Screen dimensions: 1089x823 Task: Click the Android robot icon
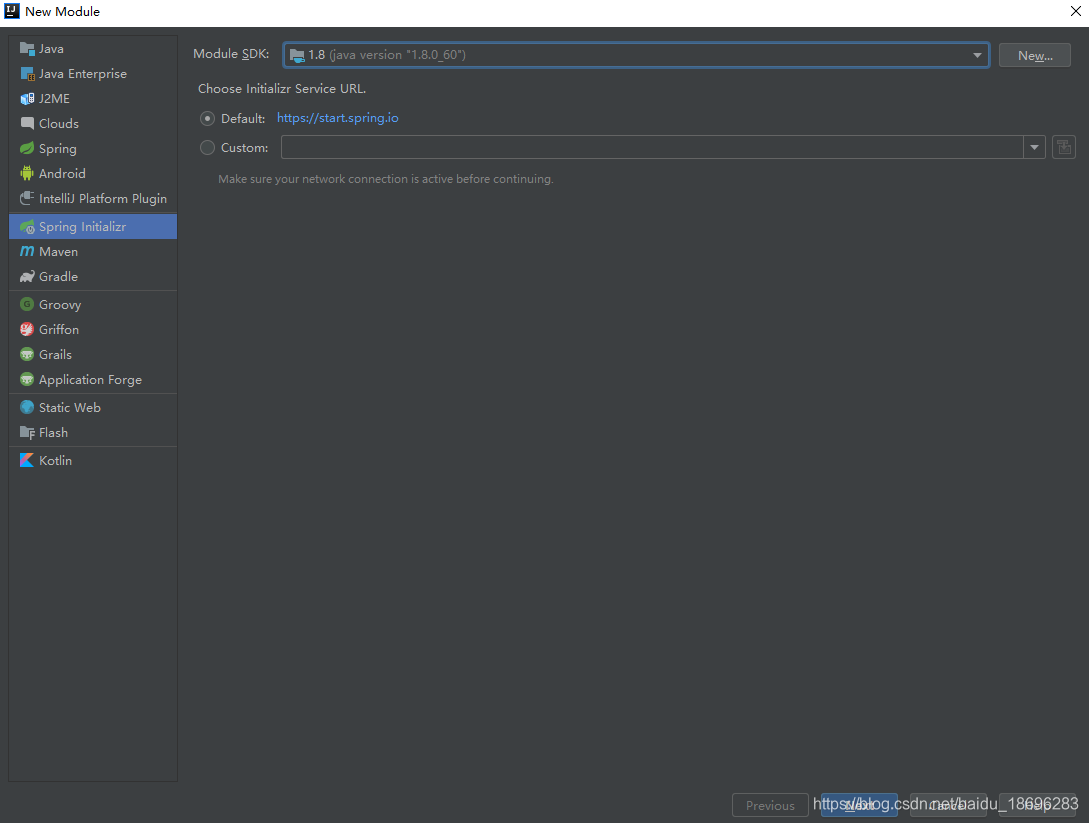coord(27,174)
